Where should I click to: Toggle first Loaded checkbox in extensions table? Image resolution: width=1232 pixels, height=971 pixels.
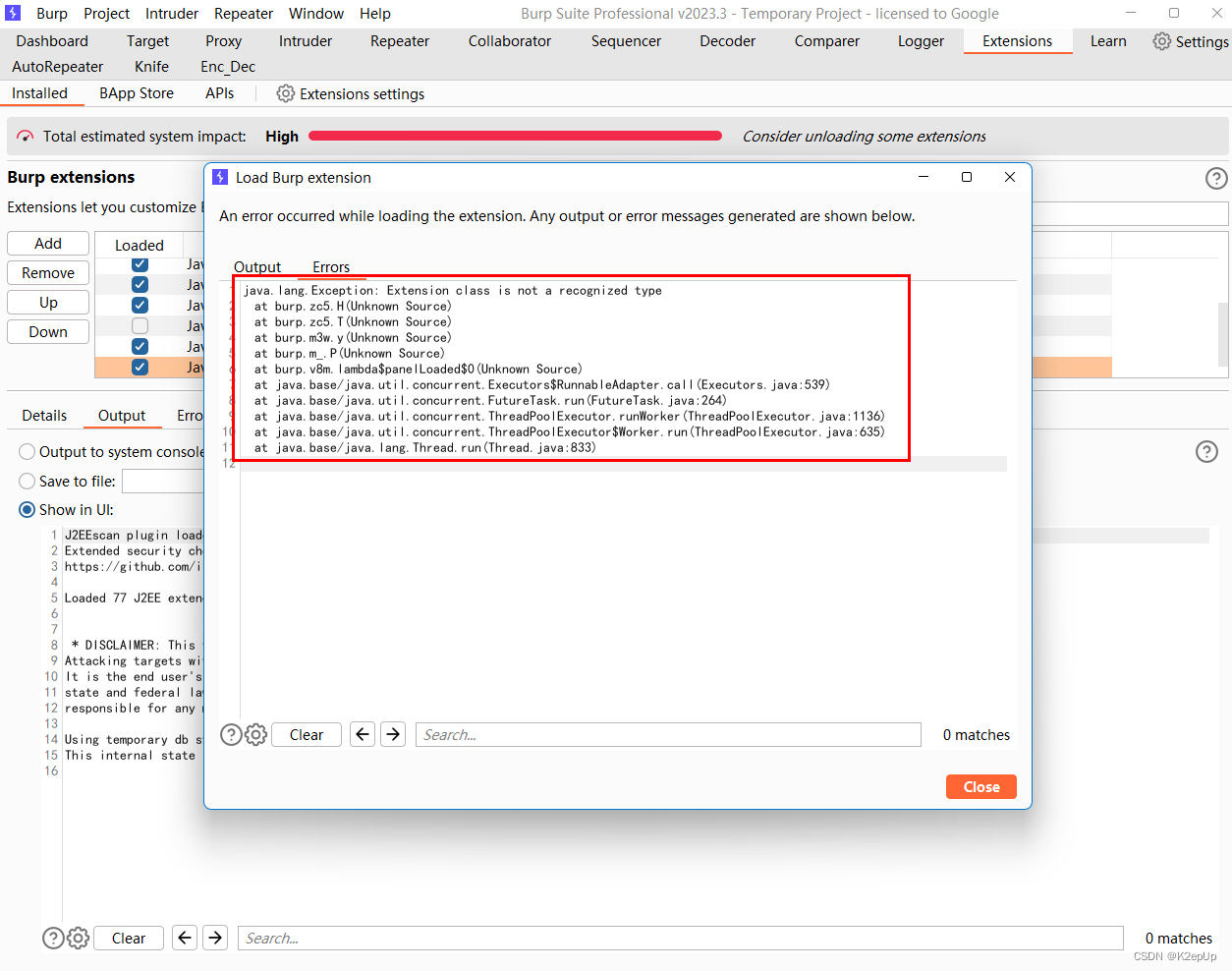140,264
